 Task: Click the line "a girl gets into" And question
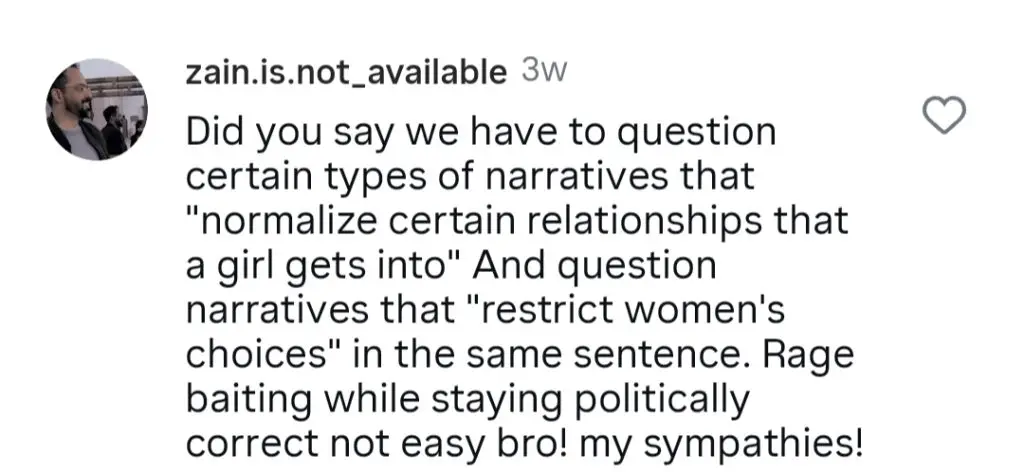[x=451, y=266]
